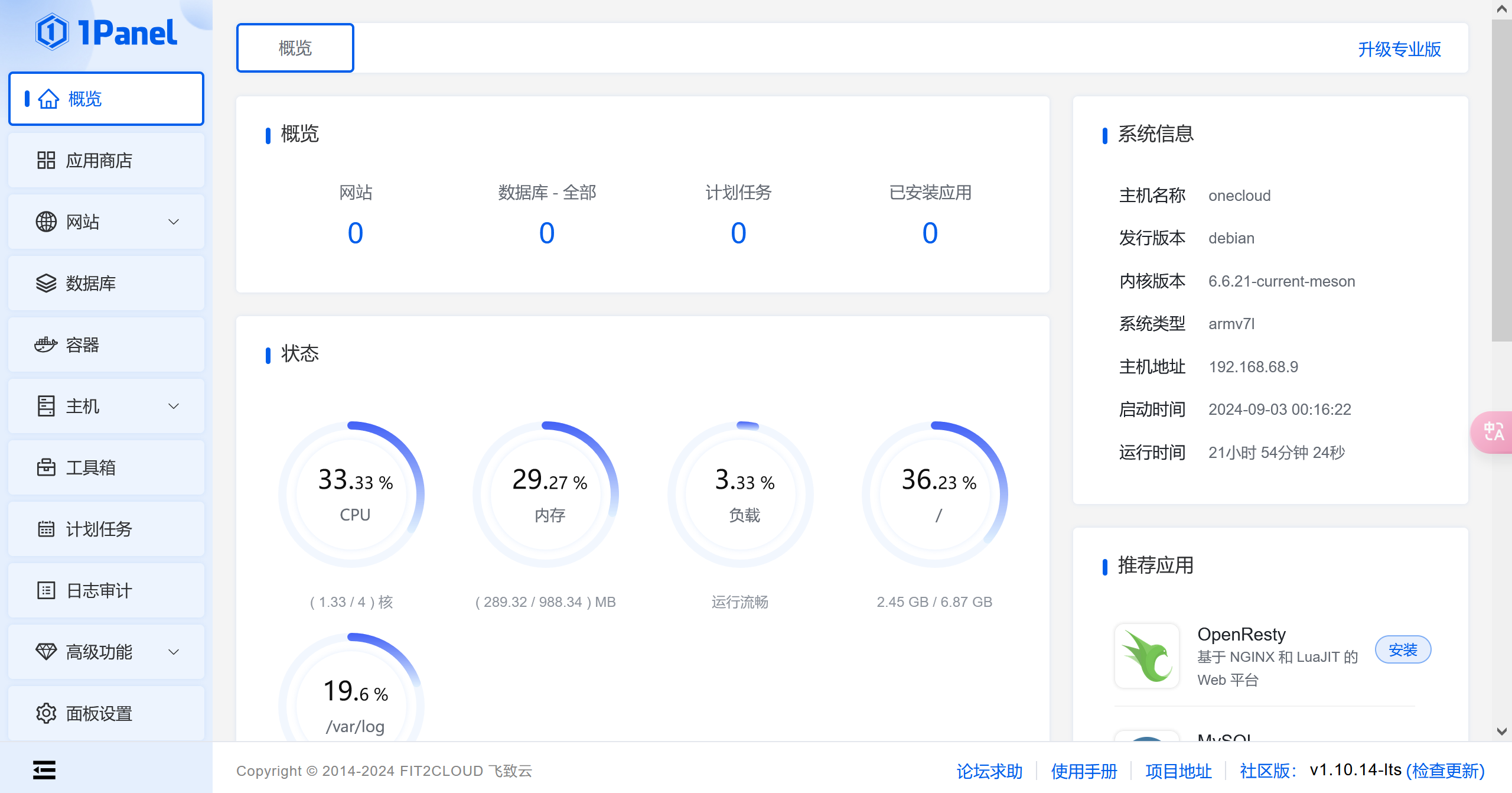1512x793 pixels.
Task: Open the 工具箱 menu item
Action: (x=106, y=467)
